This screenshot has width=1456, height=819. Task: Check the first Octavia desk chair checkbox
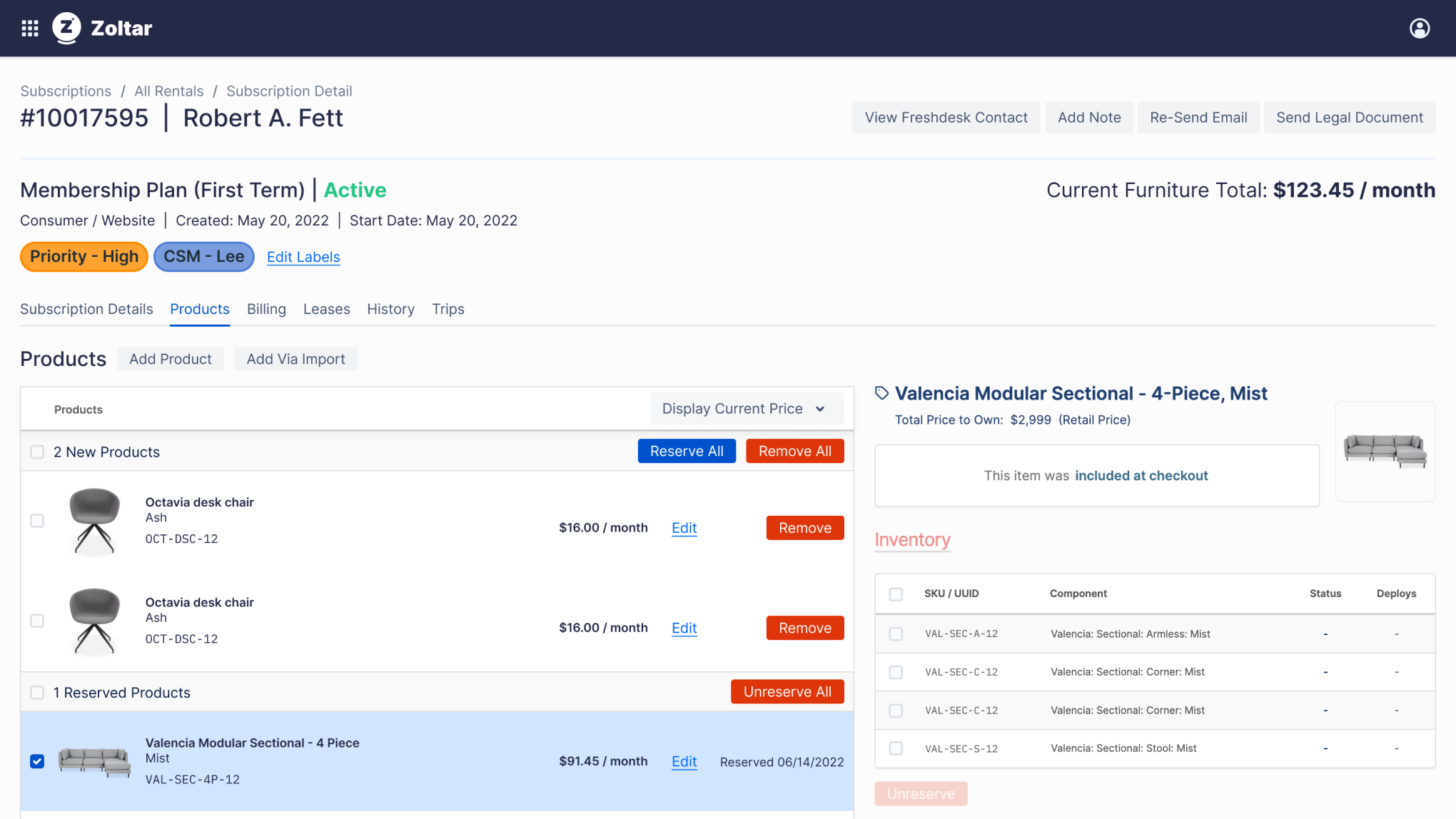36,522
